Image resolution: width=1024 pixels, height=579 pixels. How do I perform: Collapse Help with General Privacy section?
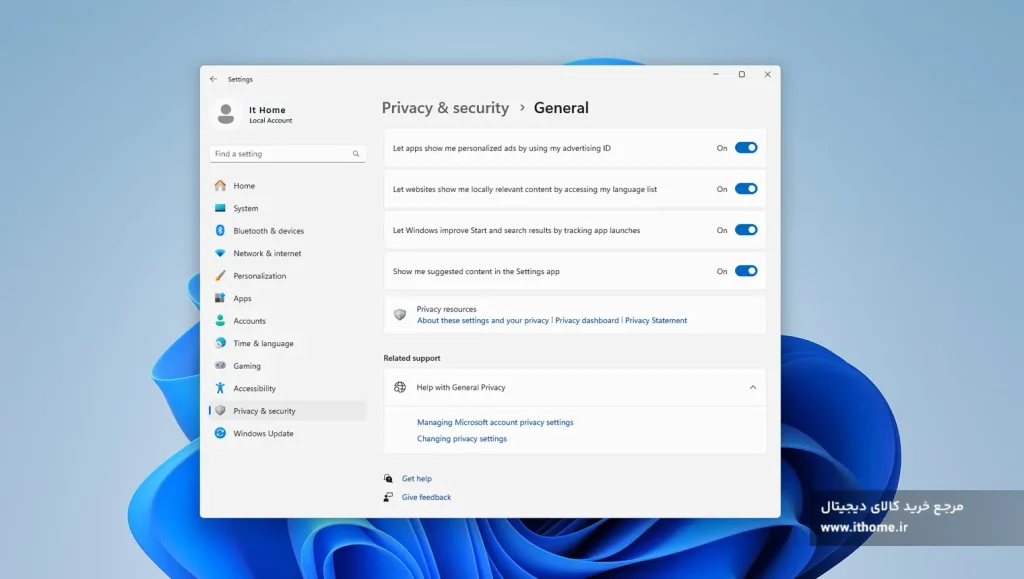click(752, 387)
